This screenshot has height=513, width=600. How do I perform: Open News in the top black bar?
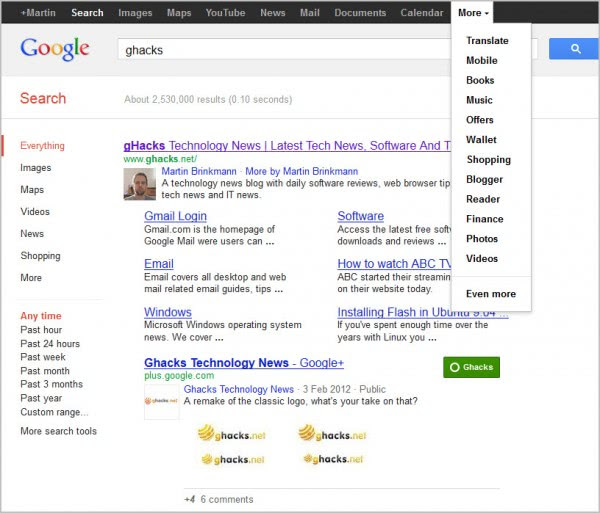[x=273, y=13]
